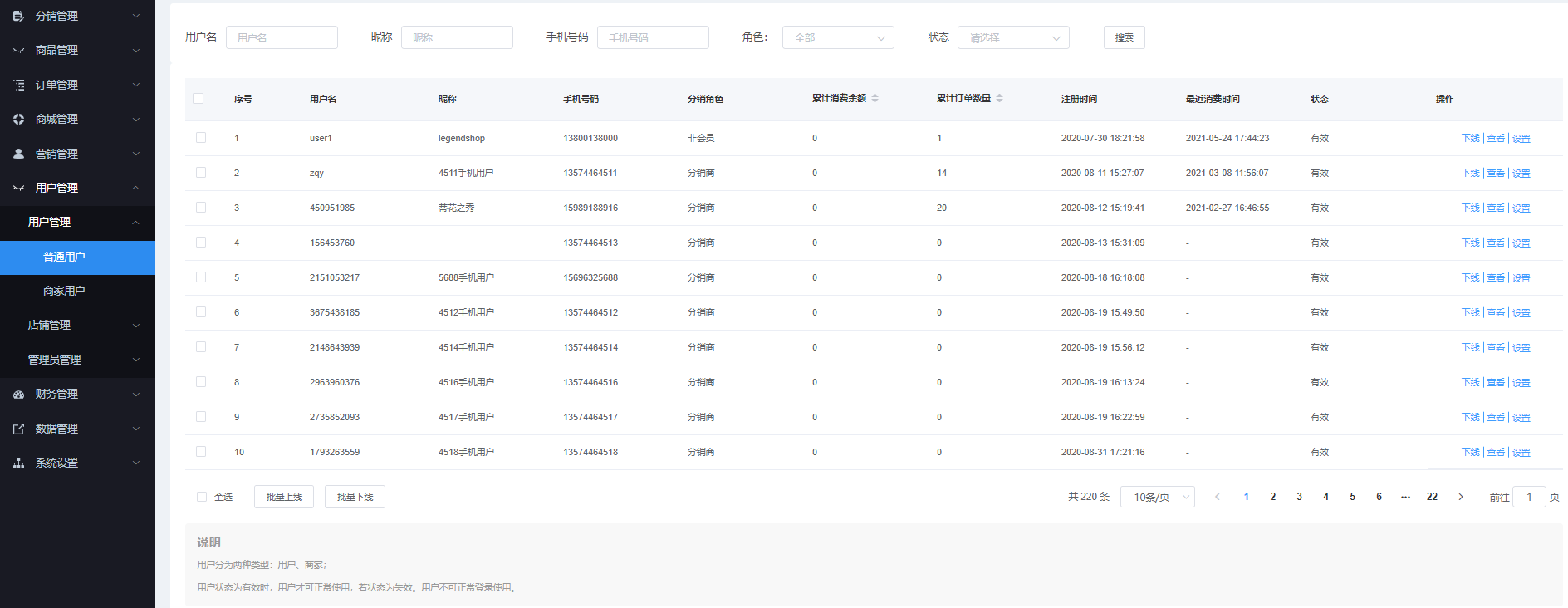Viewport: 1568px width, 608px height.
Task: Click 批量下线 button
Action: coord(355,497)
